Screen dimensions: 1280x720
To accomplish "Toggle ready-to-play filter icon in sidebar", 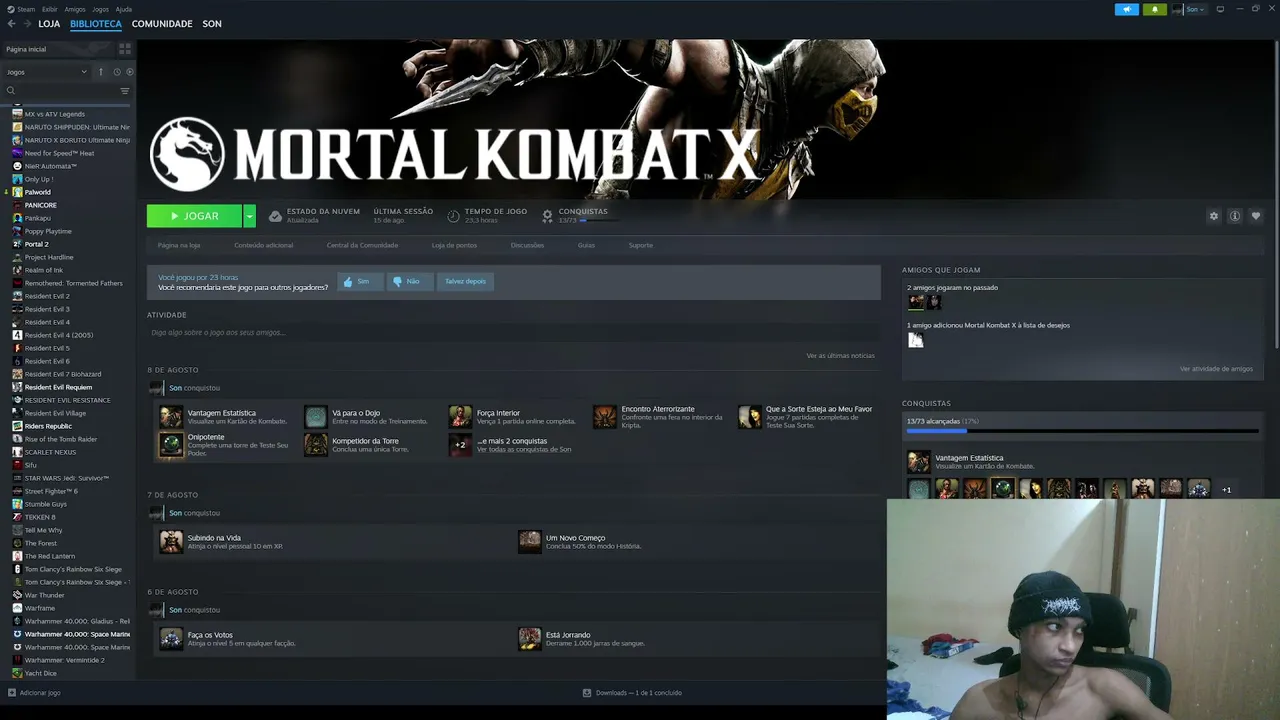I will point(130,72).
